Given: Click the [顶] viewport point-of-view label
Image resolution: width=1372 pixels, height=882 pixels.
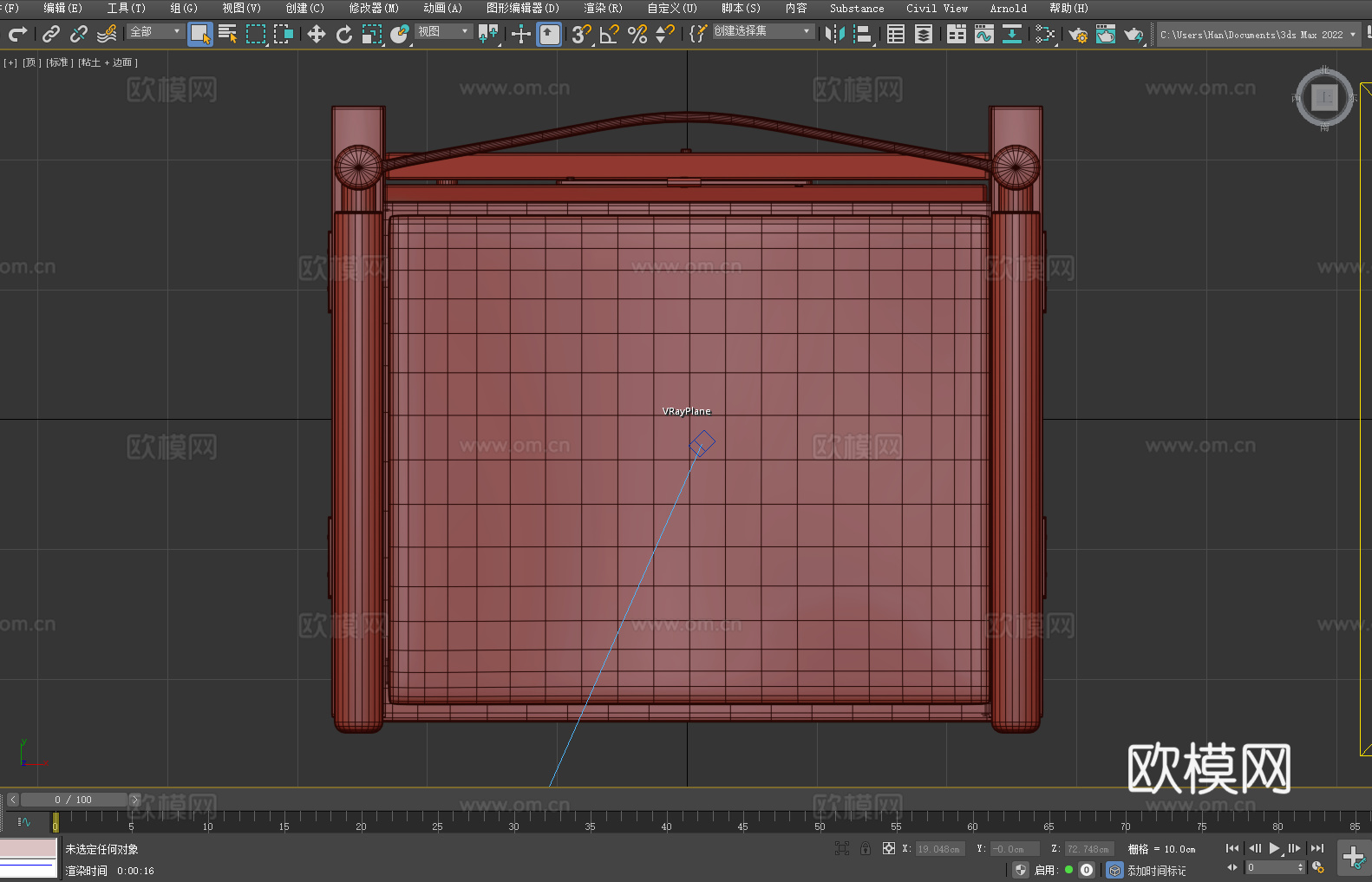Looking at the screenshot, I should pyautogui.click(x=30, y=62).
